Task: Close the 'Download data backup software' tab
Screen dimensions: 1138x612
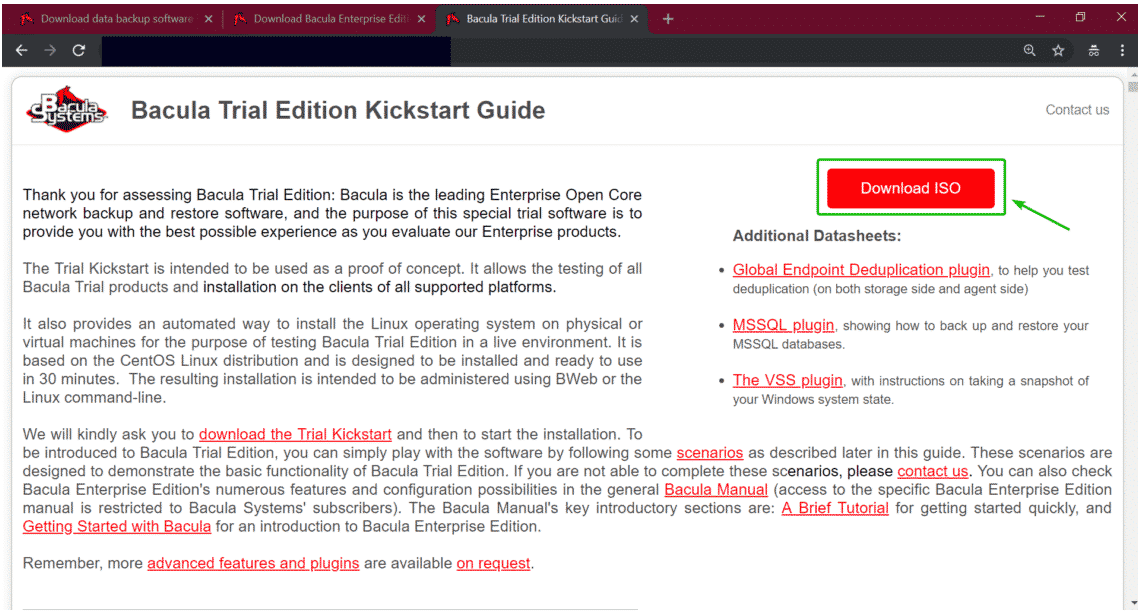Action: tap(208, 19)
